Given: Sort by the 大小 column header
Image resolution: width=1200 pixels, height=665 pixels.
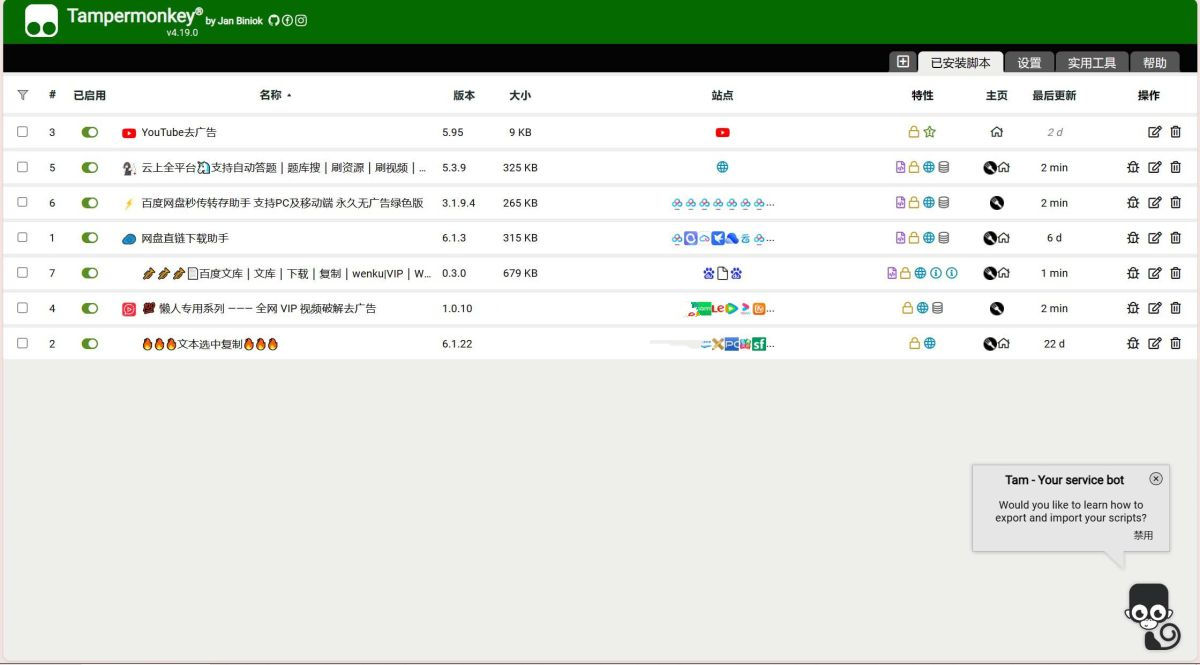Looking at the screenshot, I should (520, 95).
